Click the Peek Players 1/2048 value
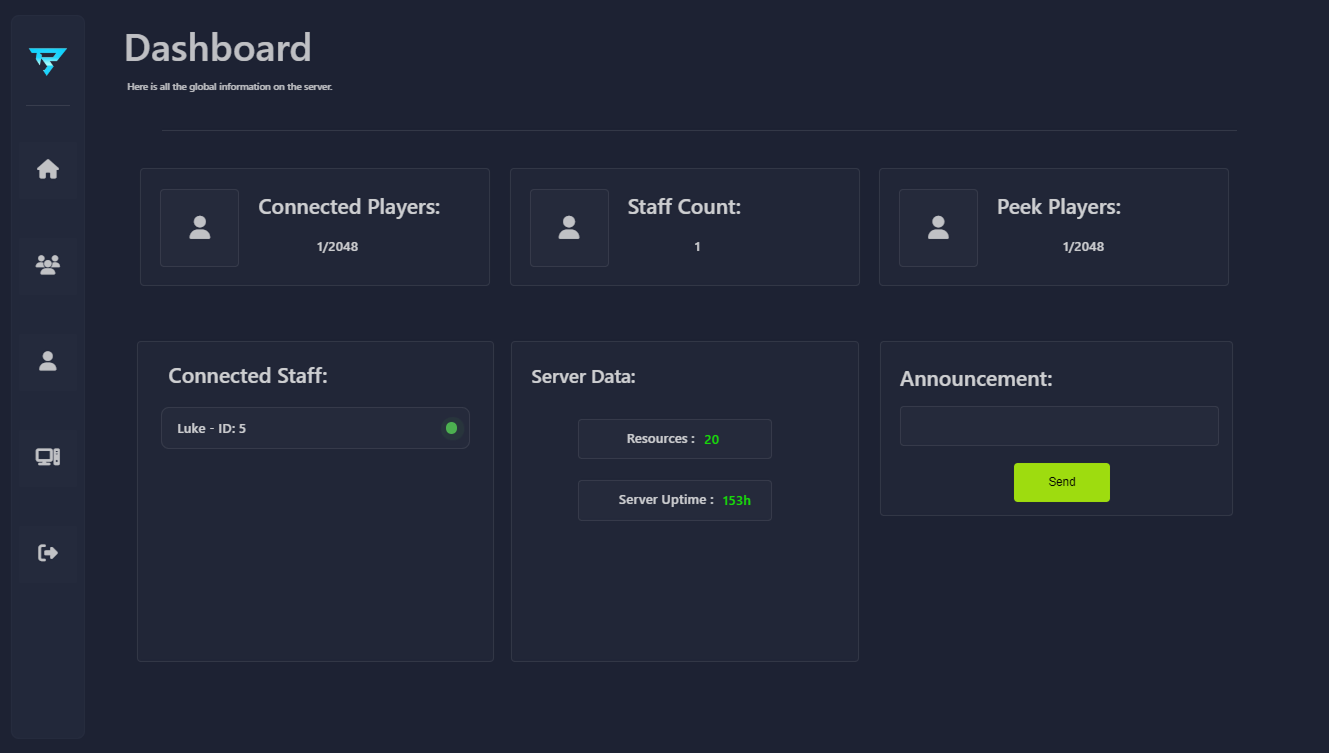 (x=1083, y=247)
